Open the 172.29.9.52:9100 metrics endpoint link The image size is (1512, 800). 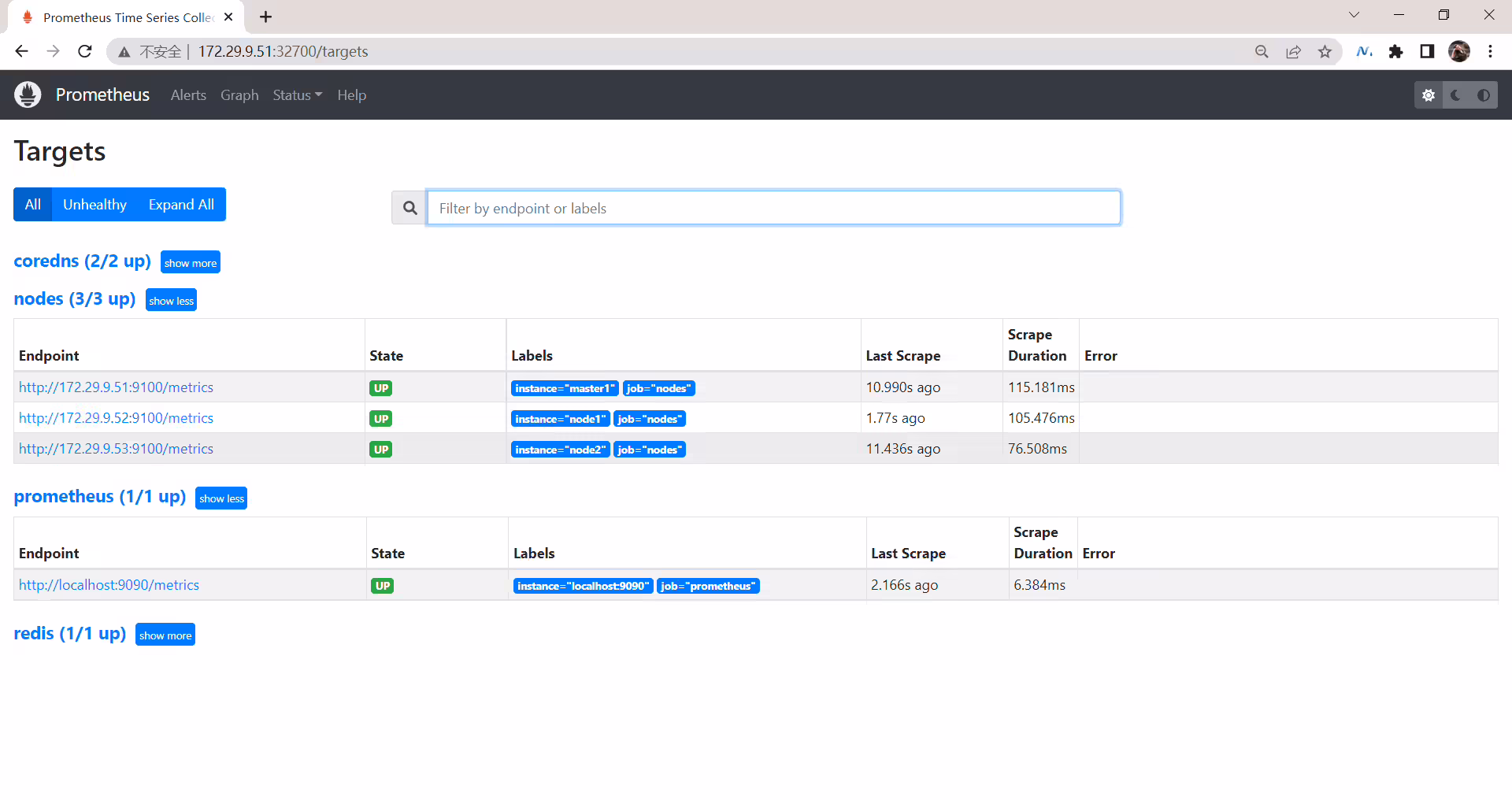point(116,418)
